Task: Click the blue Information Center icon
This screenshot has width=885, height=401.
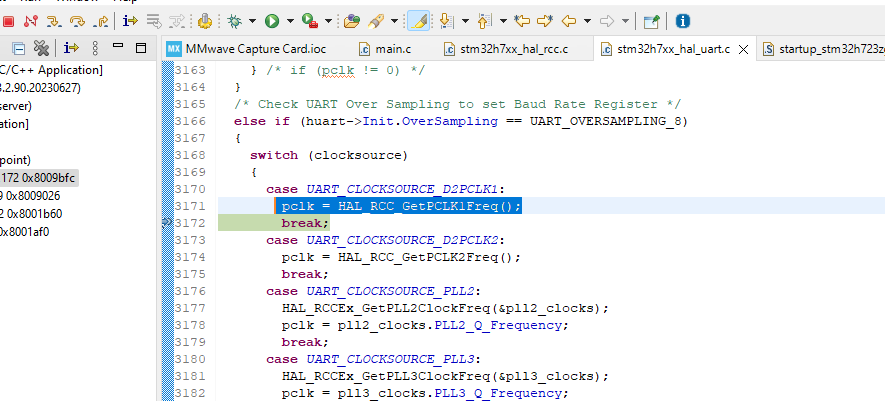Action: [x=682, y=21]
